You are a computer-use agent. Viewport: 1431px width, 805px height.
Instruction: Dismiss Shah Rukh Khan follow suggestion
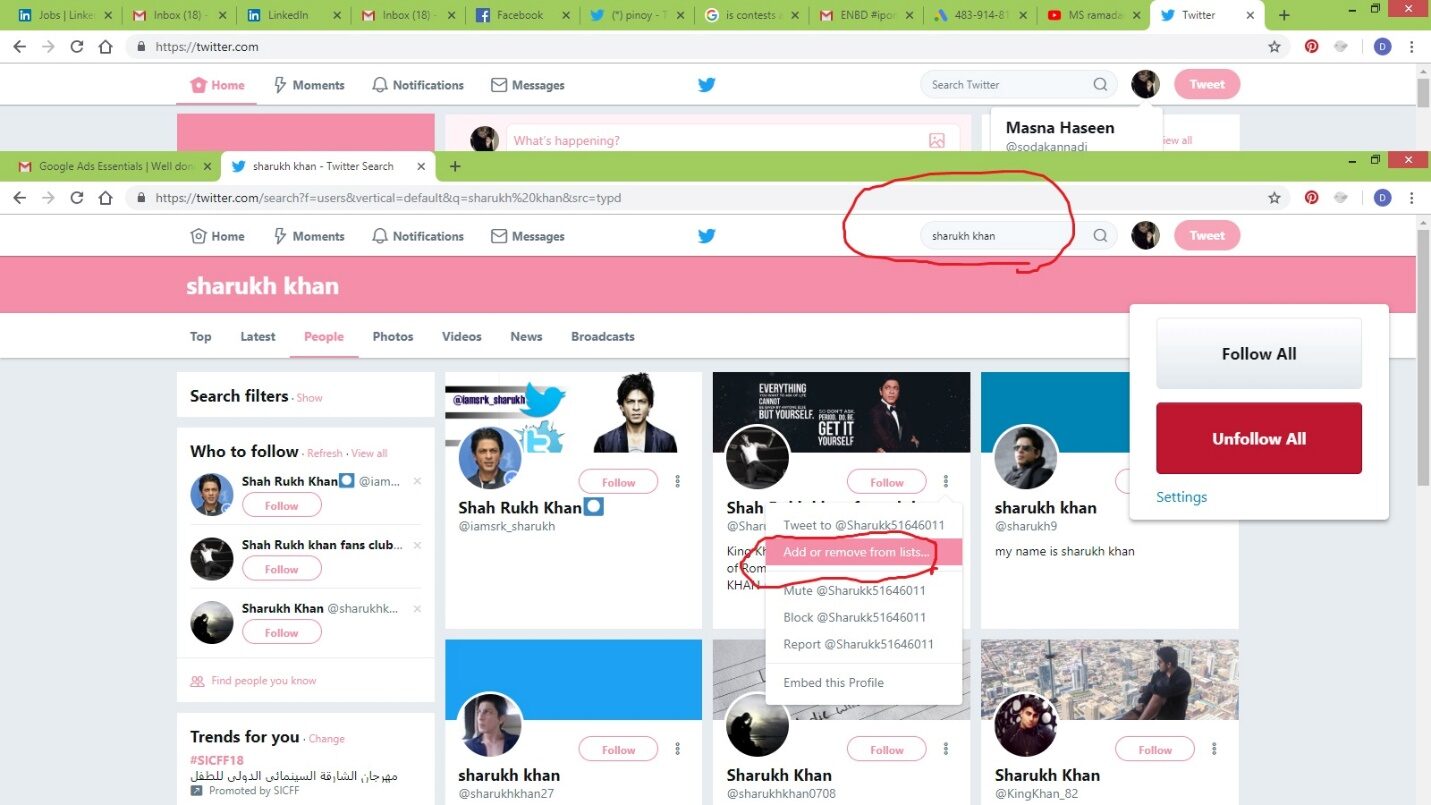417,481
